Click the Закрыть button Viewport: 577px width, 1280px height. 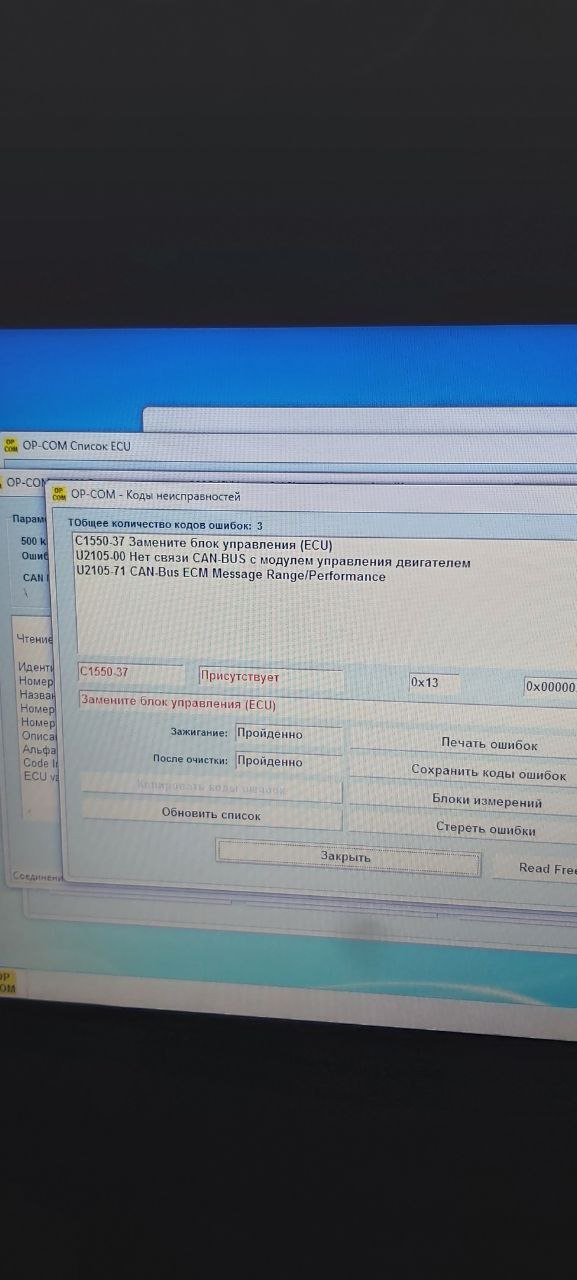coord(346,857)
